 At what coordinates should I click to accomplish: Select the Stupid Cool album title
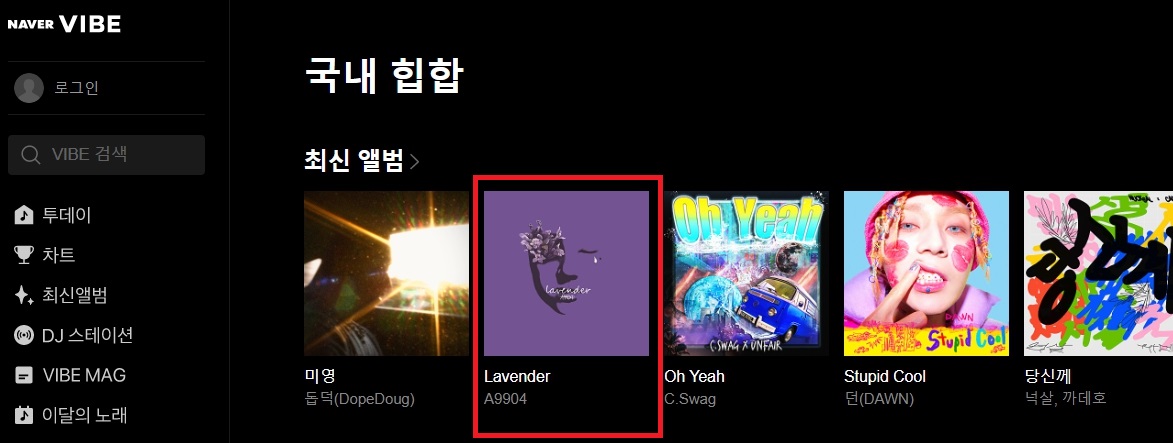[x=884, y=376]
